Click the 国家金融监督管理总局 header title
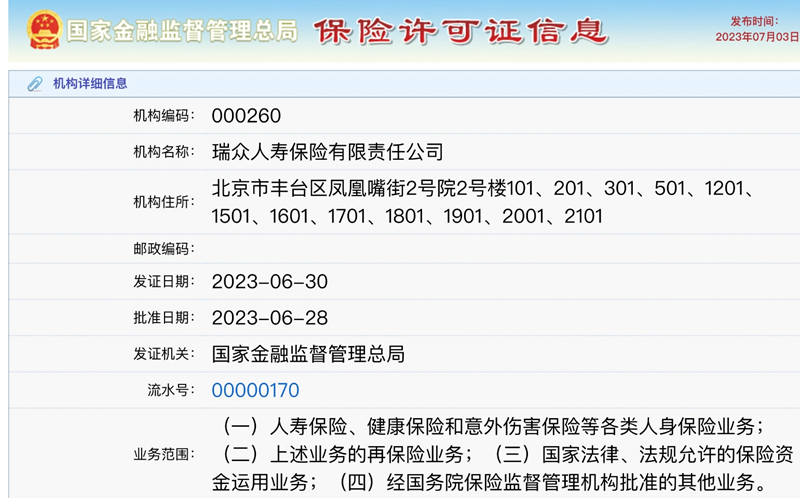This screenshot has height=498, width=800. pyautogui.click(x=182, y=31)
